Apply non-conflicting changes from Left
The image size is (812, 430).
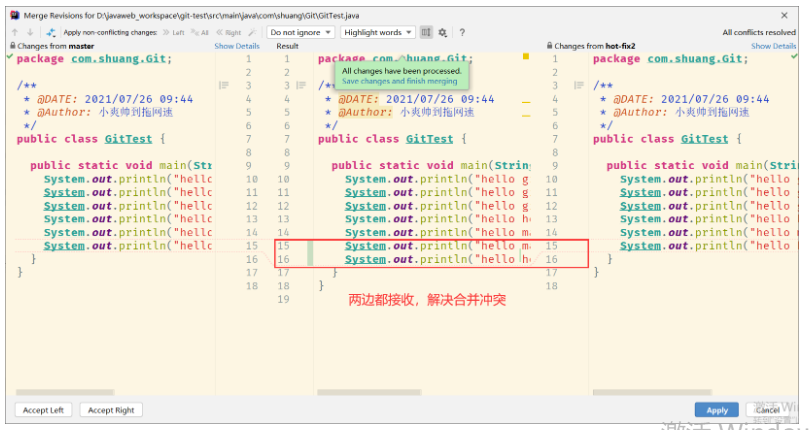coord(173,32)
